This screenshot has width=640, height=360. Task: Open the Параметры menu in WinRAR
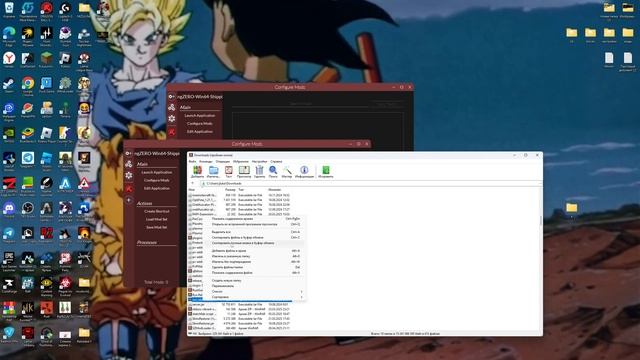point(259,162)
